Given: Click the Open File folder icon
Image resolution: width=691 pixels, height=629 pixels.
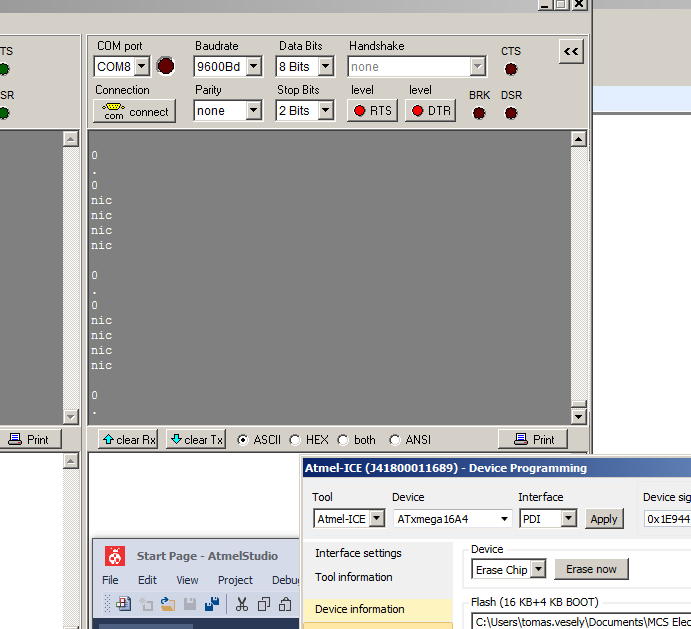Looking at the screenshot, I should [168, 604].
